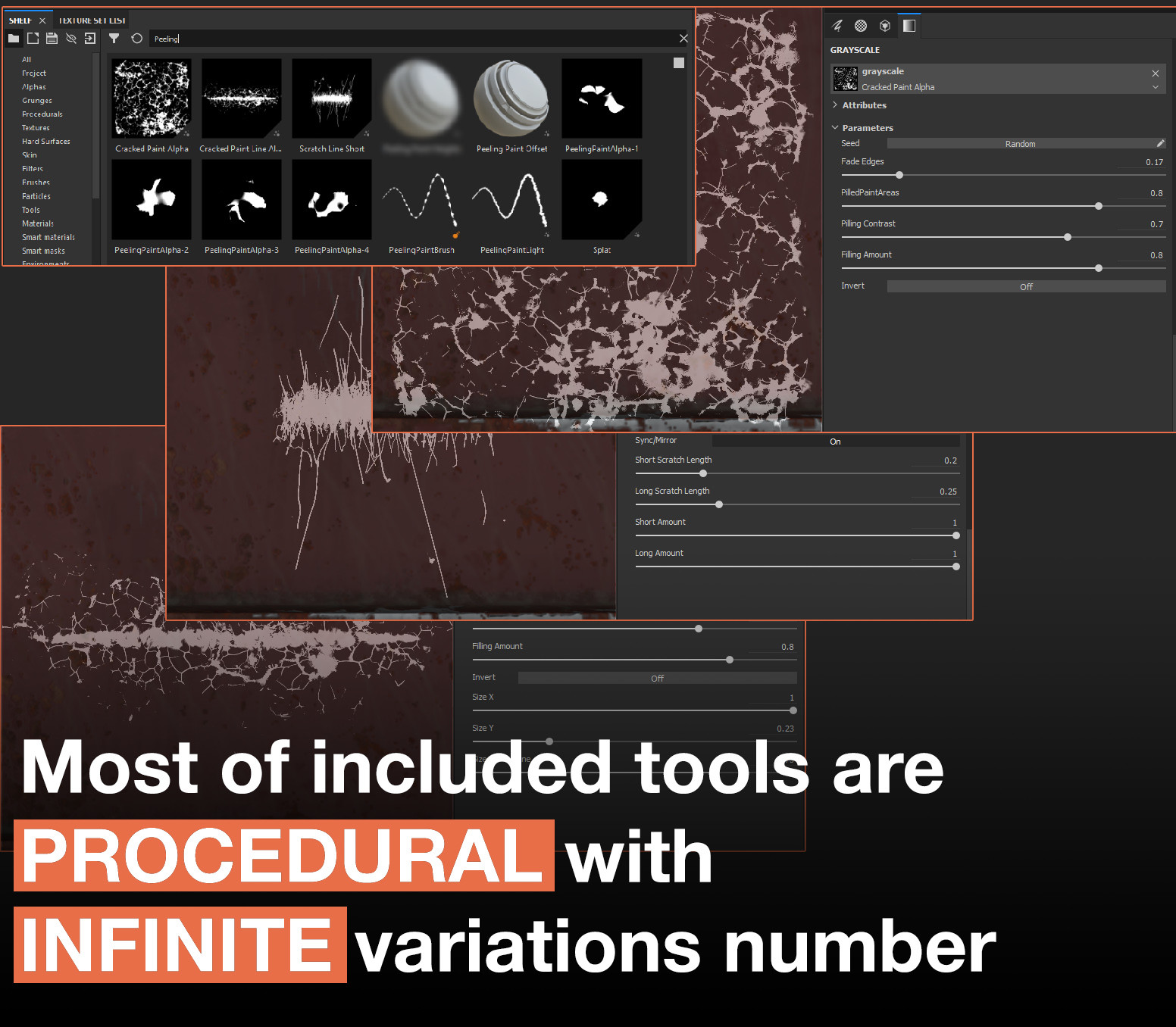The height and width of the screenshot is (1027, 1176).
Task: Select the PeelingPaintAlpha-4 thumbnail
Action: [332, 200]
